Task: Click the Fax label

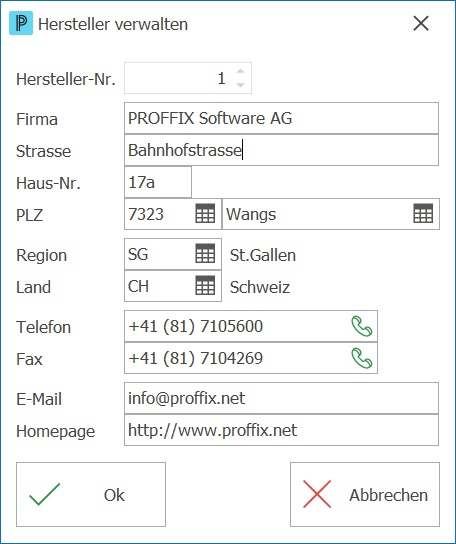Action: point(29,359)
